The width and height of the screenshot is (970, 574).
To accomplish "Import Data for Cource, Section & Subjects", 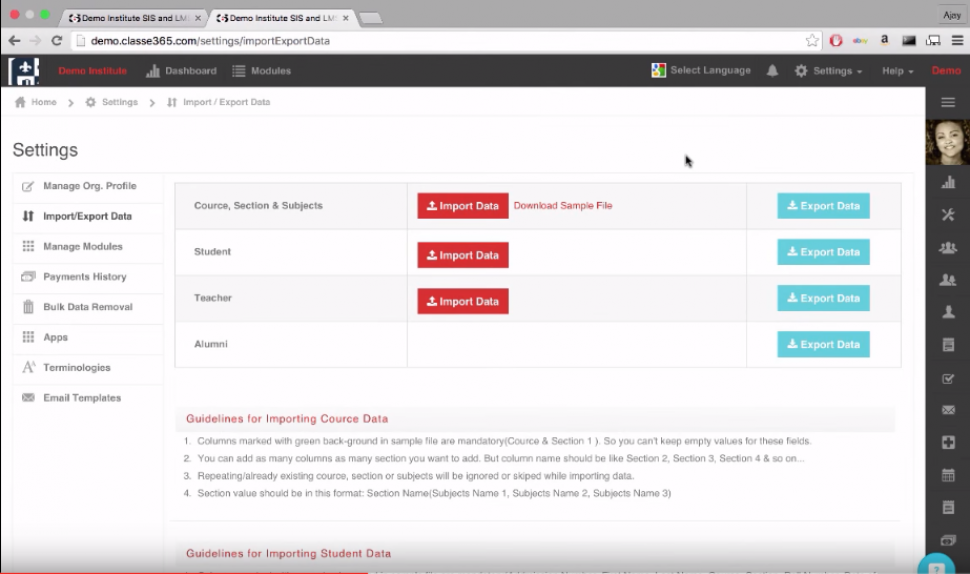I will point(463,206).
